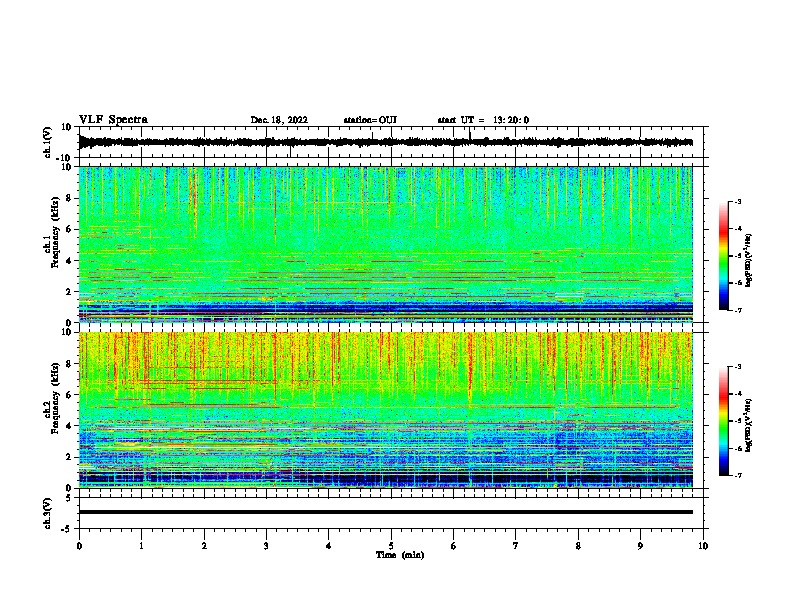The height and width of the screenshot is (612, 792).
Task: Click the ch.1 spectrogram color scale bar
Action: click(724, 256)
